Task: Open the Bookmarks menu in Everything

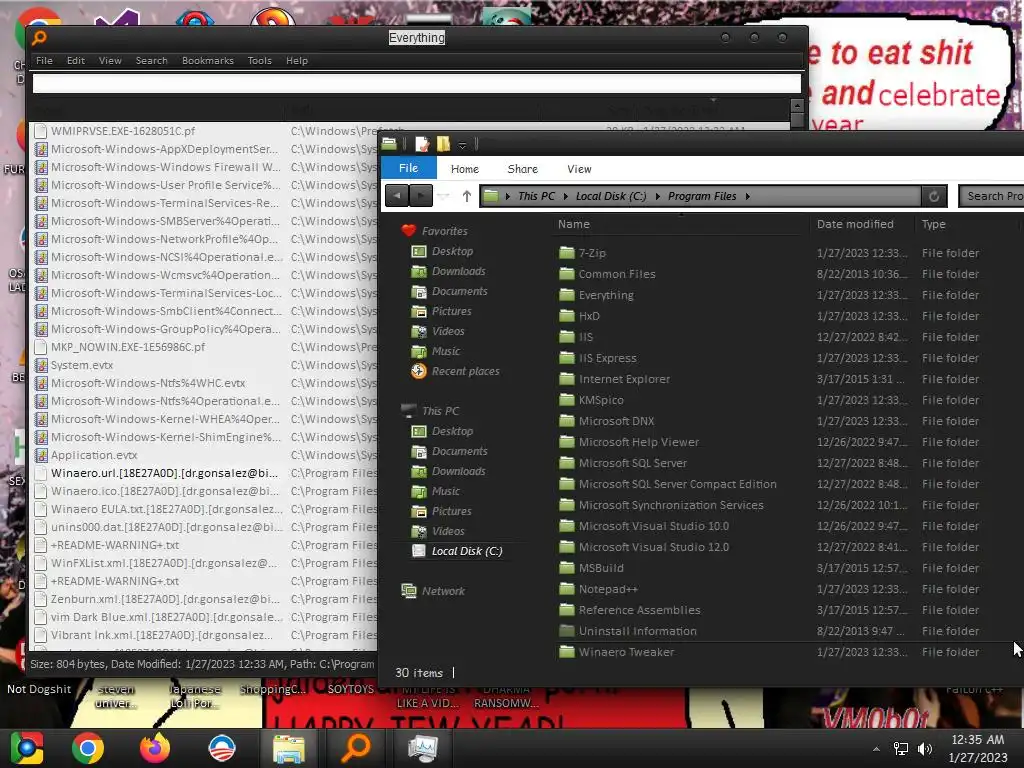Action: pyautogui.click(x=208, y=61)
